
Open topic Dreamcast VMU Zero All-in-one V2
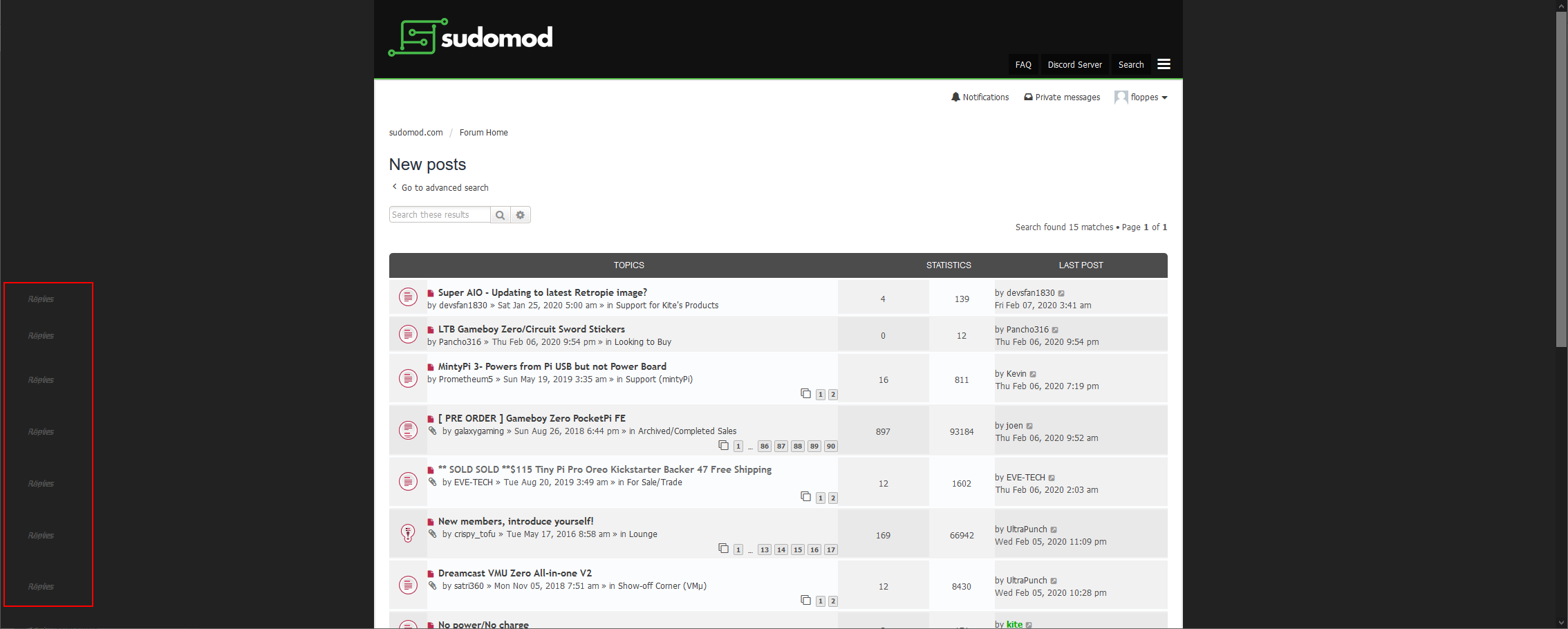pyautogui.click(x=515, y=573)
